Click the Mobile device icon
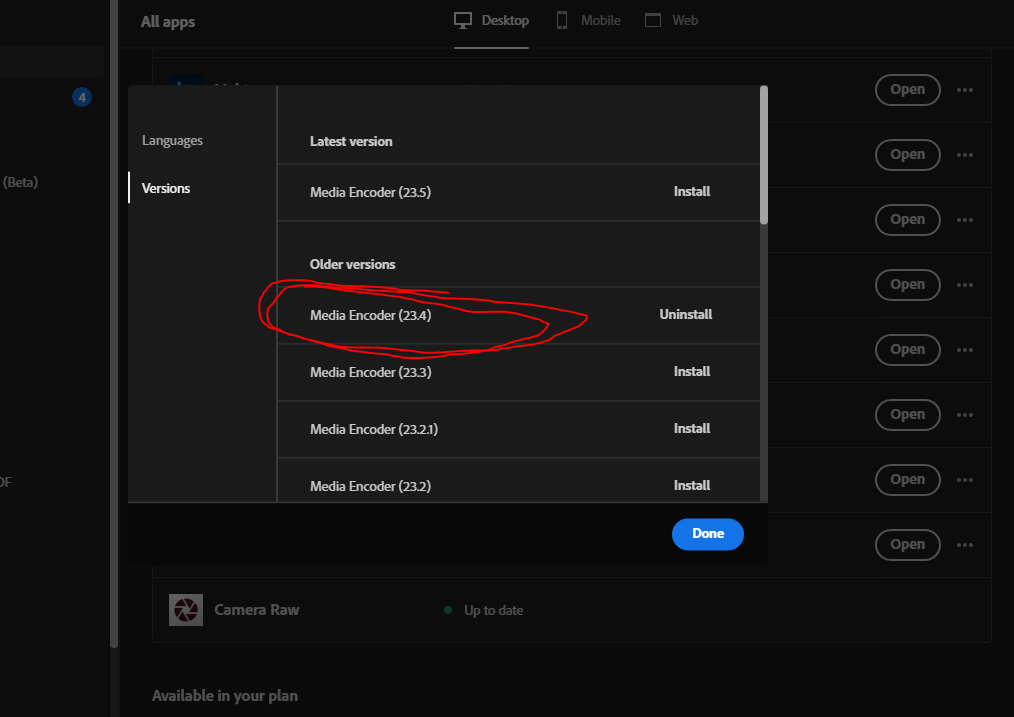Image resolution: width=1014 pixels, height=717 pixels. click(562, 19)
